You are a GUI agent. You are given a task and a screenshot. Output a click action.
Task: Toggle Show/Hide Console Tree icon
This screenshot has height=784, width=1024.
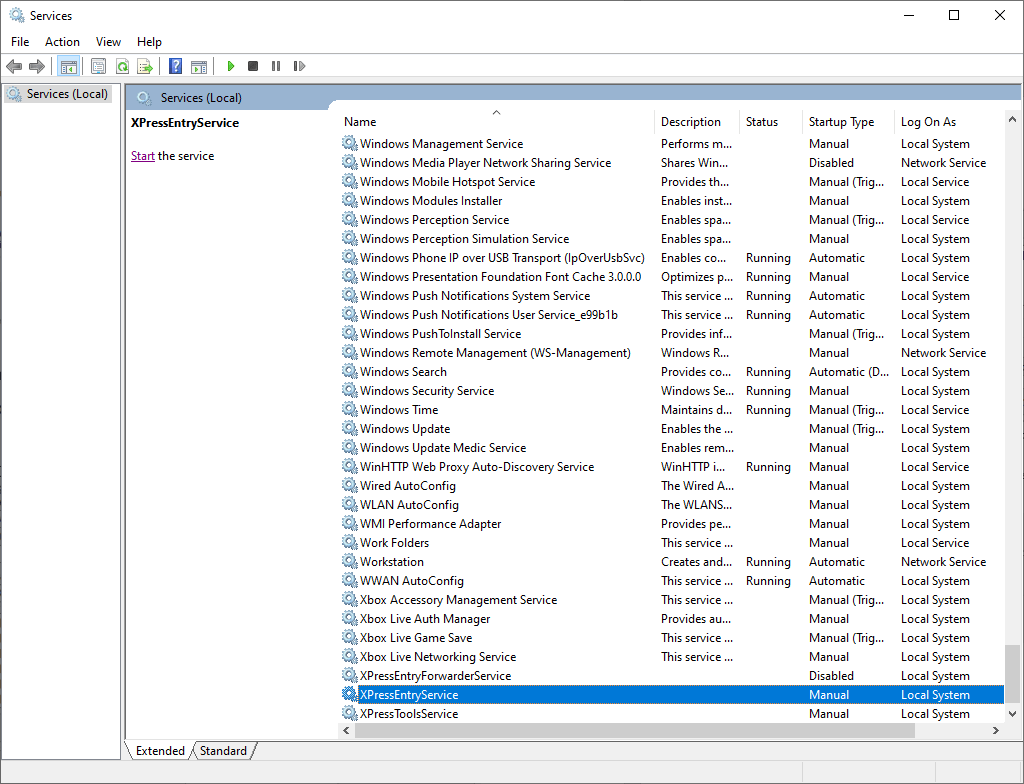(x=69, y=66)
